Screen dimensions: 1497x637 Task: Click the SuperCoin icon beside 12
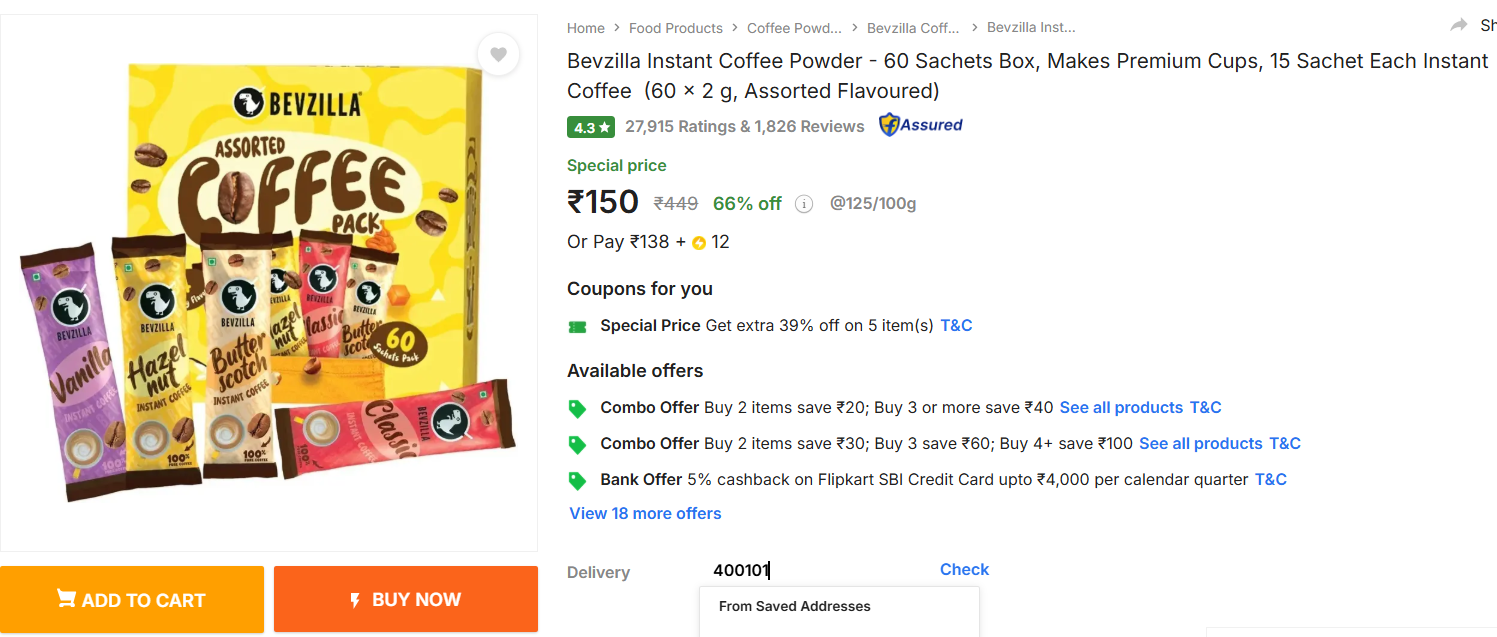(699, 243)
